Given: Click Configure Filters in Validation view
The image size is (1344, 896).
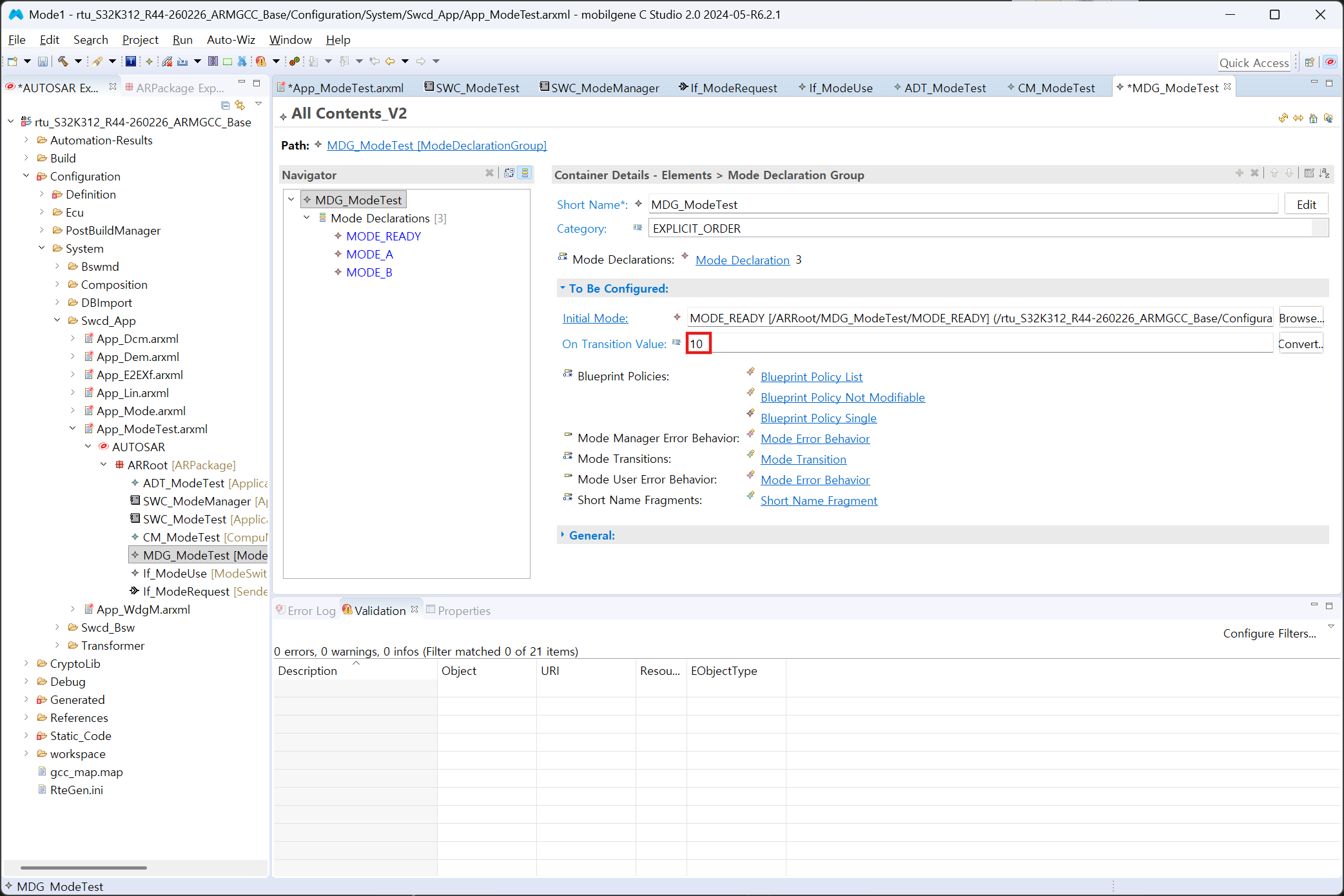Looking at the screenshot, I should click(1269, 633).
